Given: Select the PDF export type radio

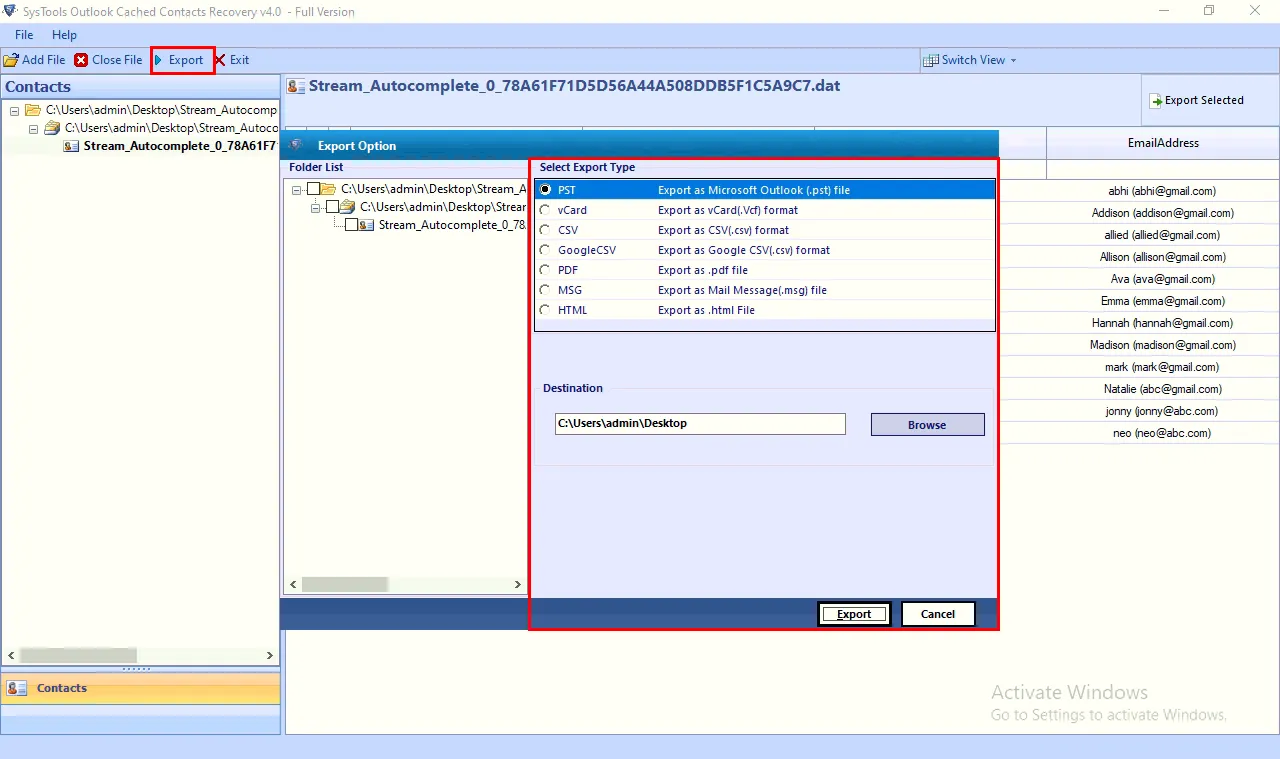Looking at the screenshot, I should pyautogui.click(x=545, y=270).
